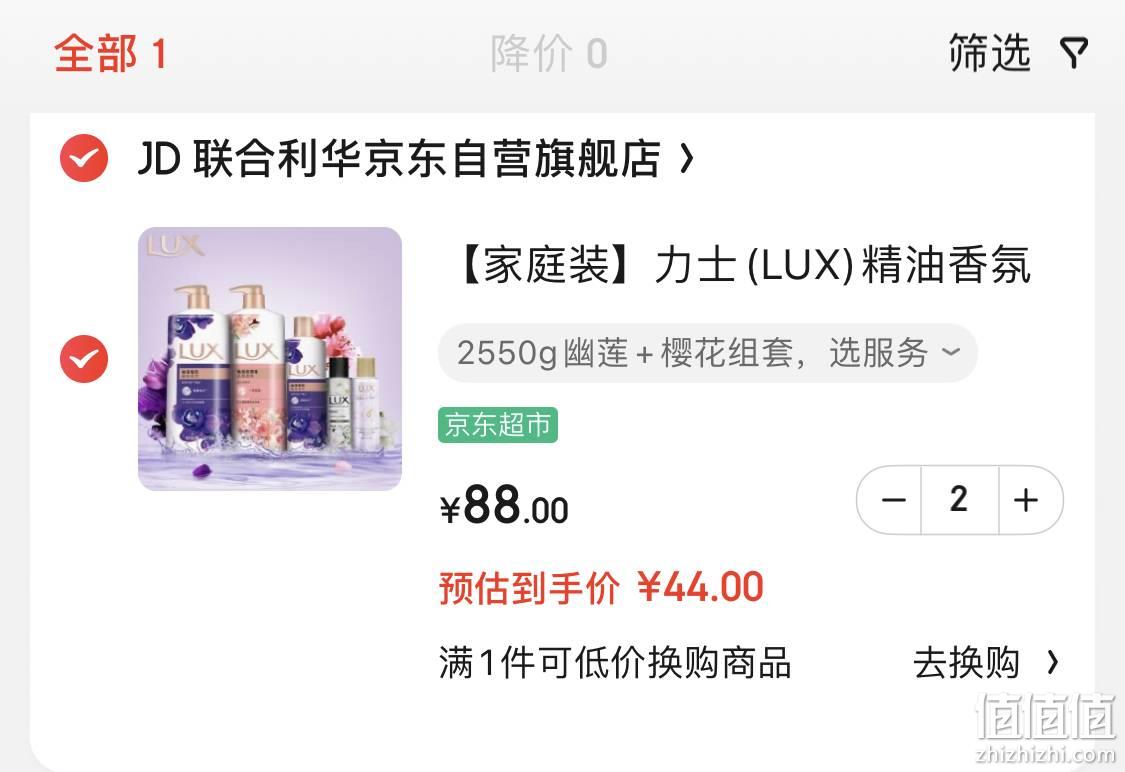Tap the 京东超市 green tag

click(x=498, y=425)
